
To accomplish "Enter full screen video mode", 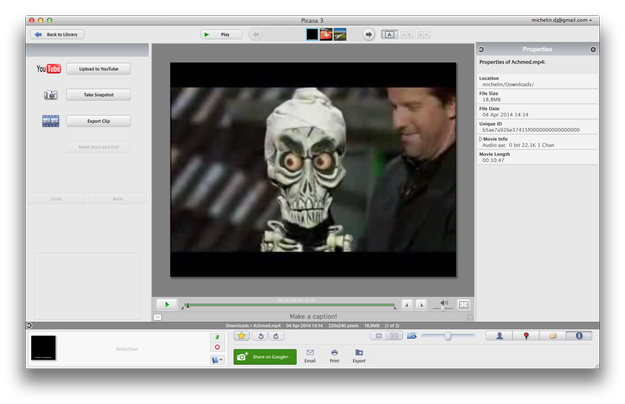I will [464, 304].
